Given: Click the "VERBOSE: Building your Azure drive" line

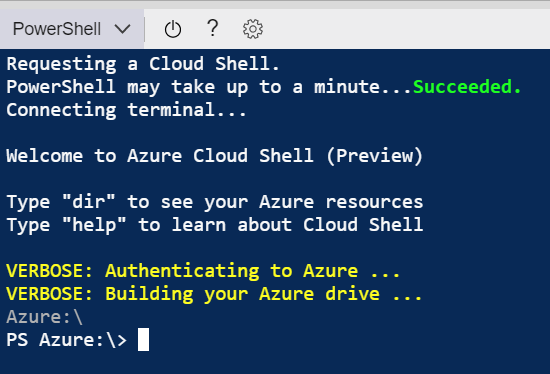Looking at the screenshot, I should tap(214, 294).
